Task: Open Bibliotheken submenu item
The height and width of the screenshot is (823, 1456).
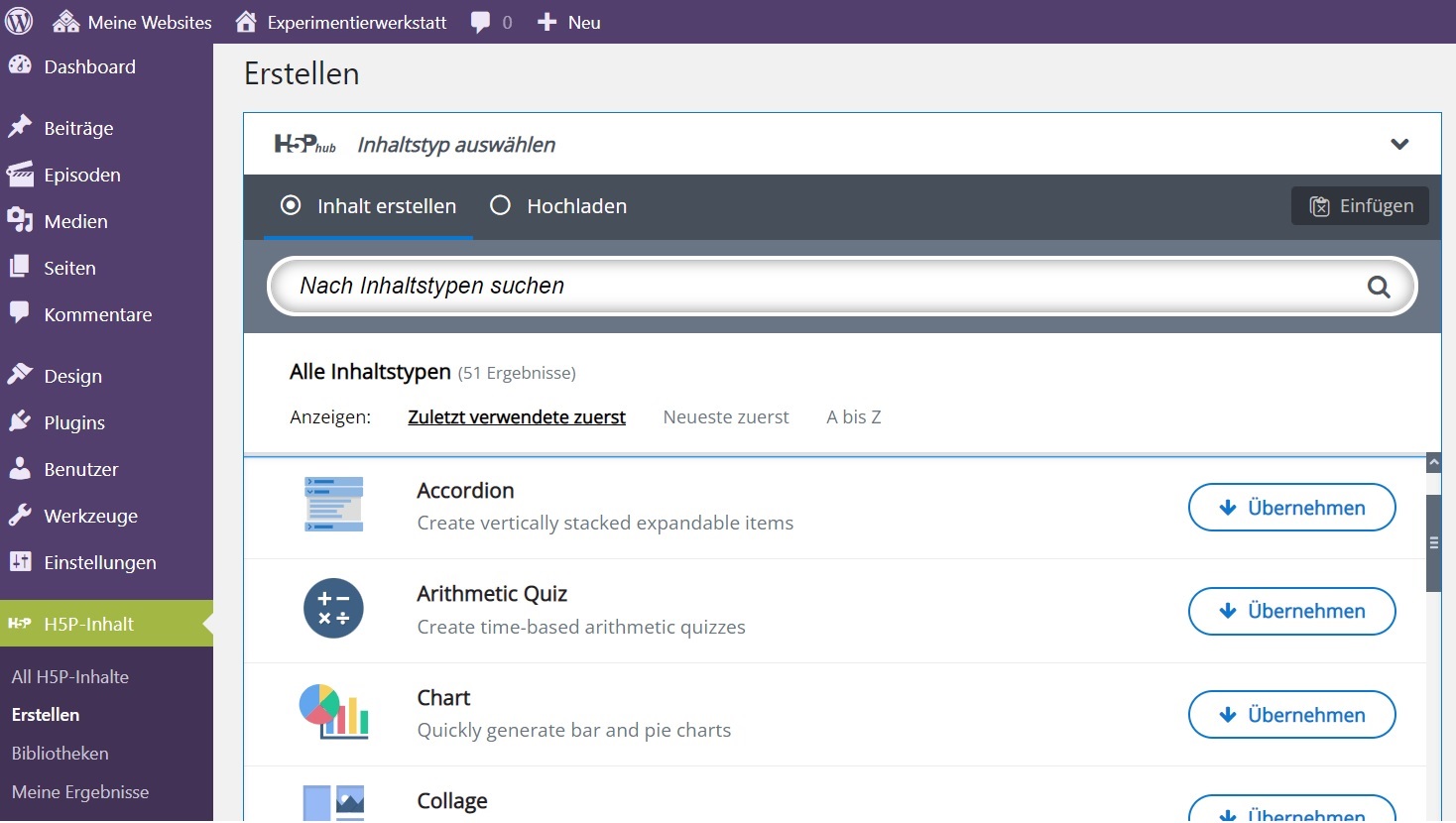Action: click(61, 754)
